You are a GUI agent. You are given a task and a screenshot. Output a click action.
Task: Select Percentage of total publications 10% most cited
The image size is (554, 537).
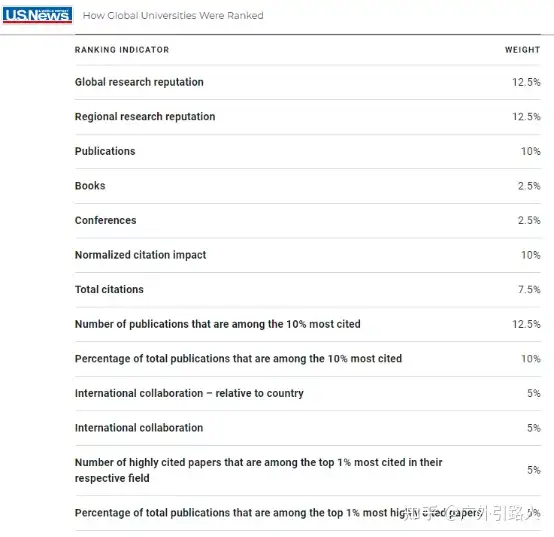pyautogui.click(x=308, y=359)
